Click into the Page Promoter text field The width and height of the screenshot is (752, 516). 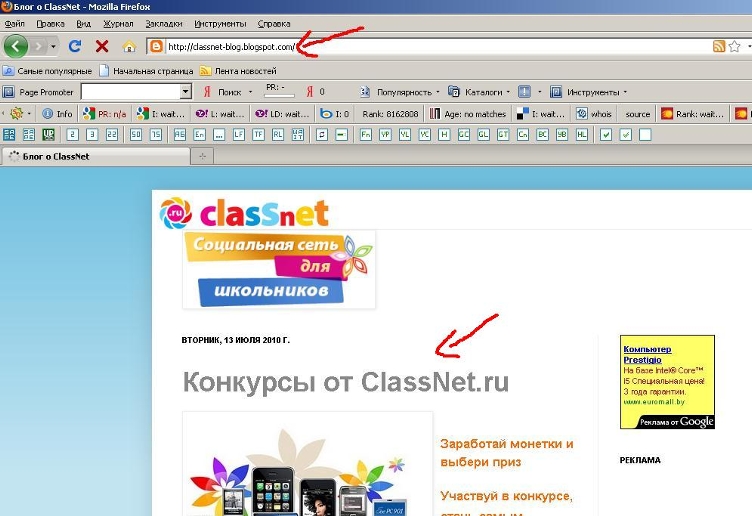click(x=131, y=92)
